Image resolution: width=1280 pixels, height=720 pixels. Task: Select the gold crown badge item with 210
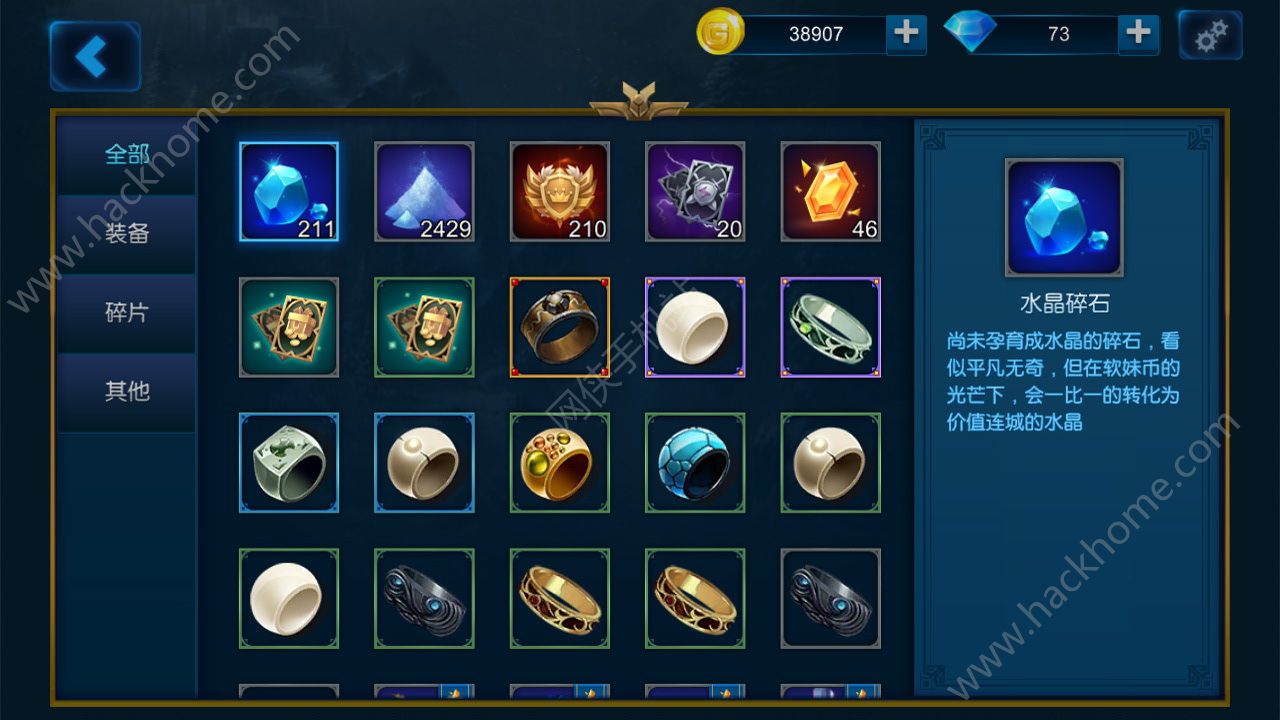click(x=560, y=192)
